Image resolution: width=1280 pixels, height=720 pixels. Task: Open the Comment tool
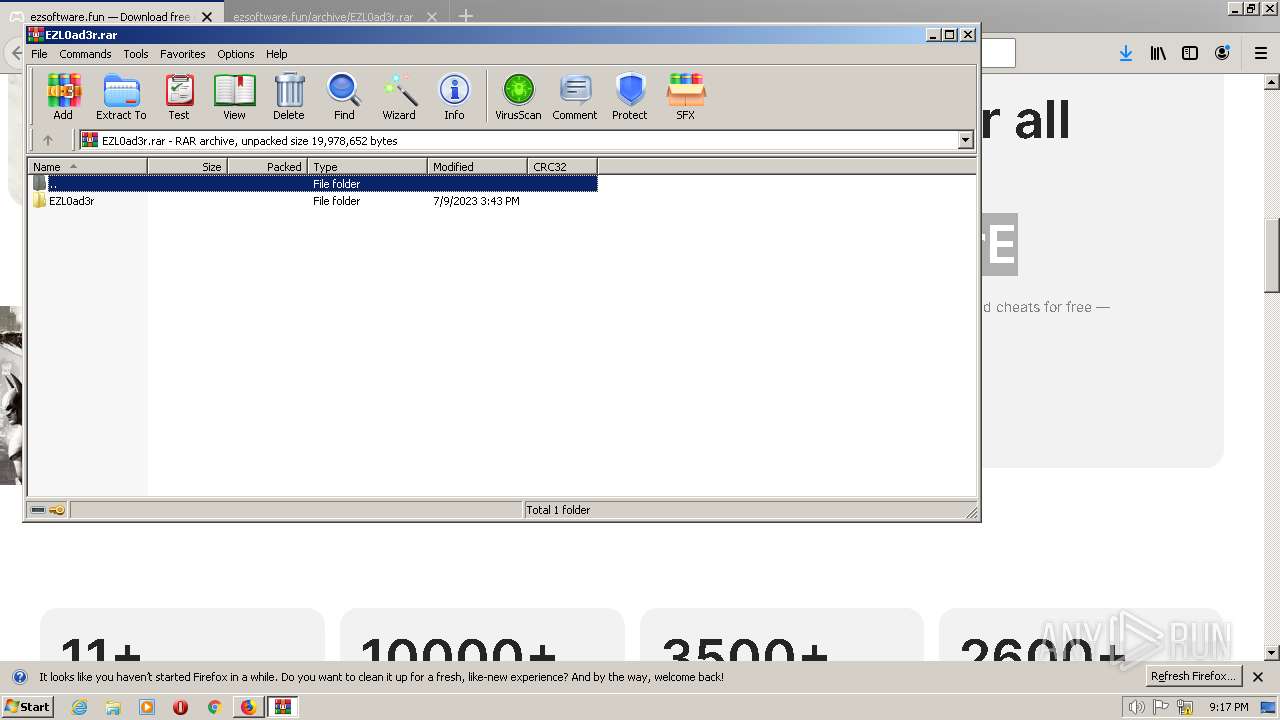pyautogui.click(x=575, y=97)
